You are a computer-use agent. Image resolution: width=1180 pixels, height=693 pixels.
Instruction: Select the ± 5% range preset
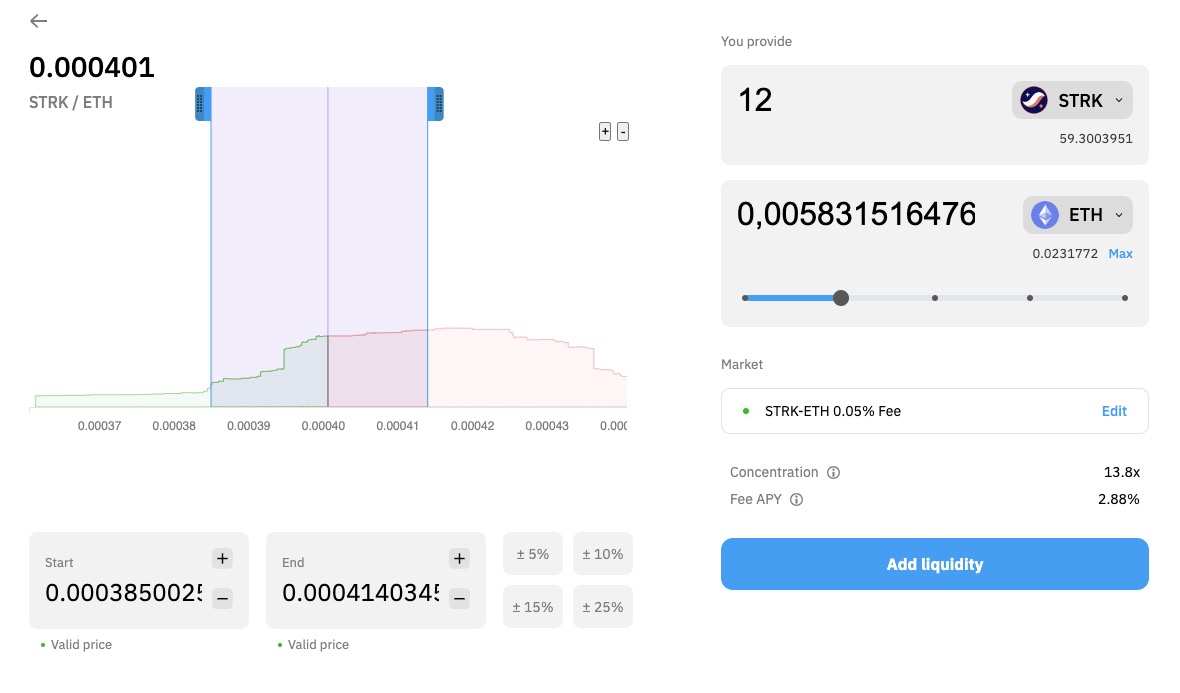pos(532,554)
